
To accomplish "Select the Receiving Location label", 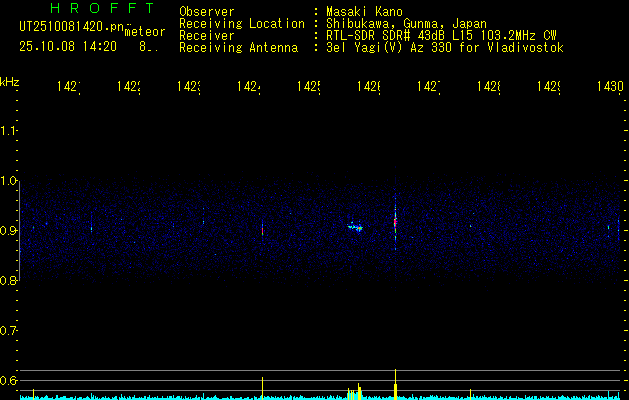I will (x=242, y=24).
